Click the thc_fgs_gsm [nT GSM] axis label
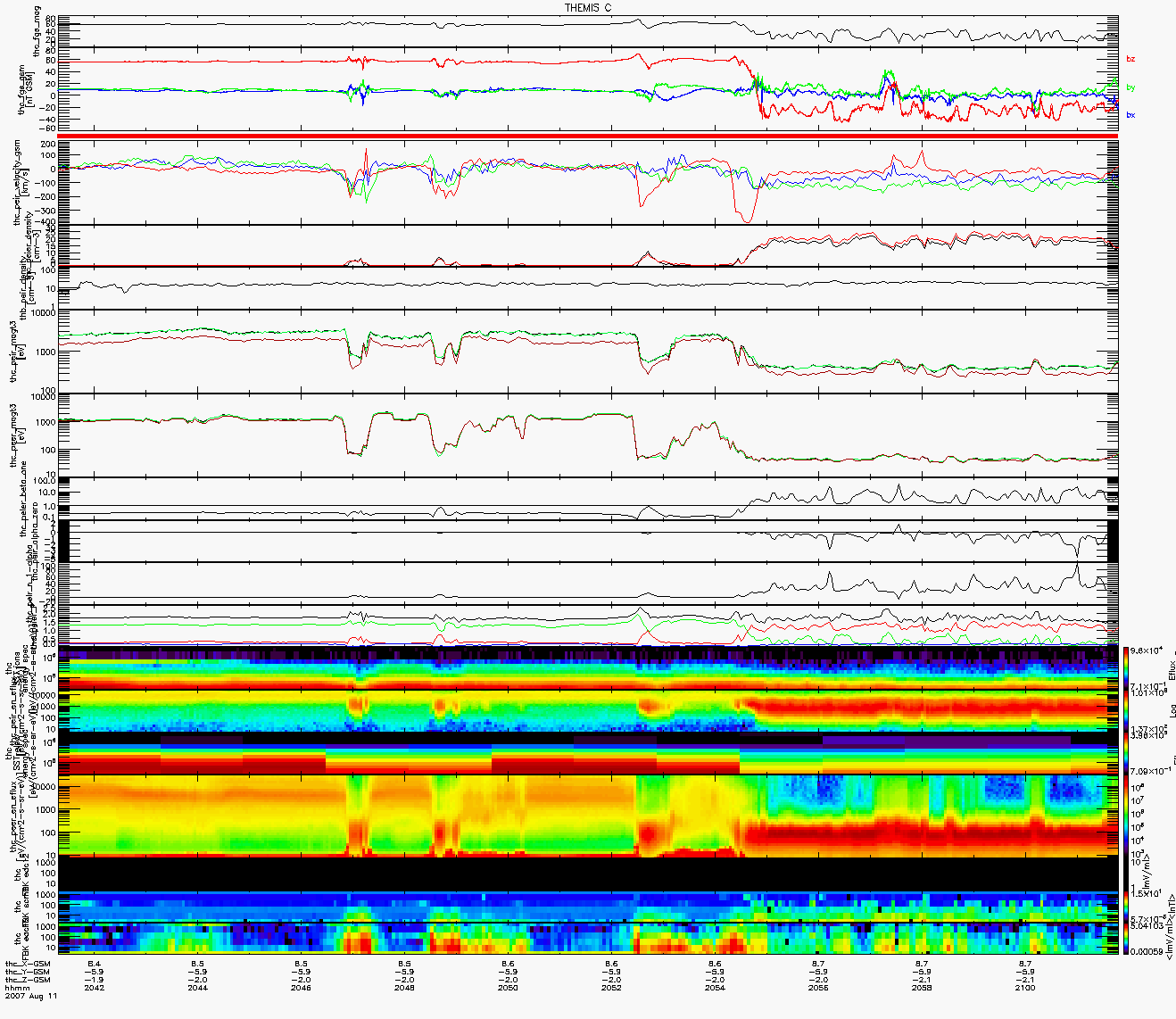 (27, 91)
